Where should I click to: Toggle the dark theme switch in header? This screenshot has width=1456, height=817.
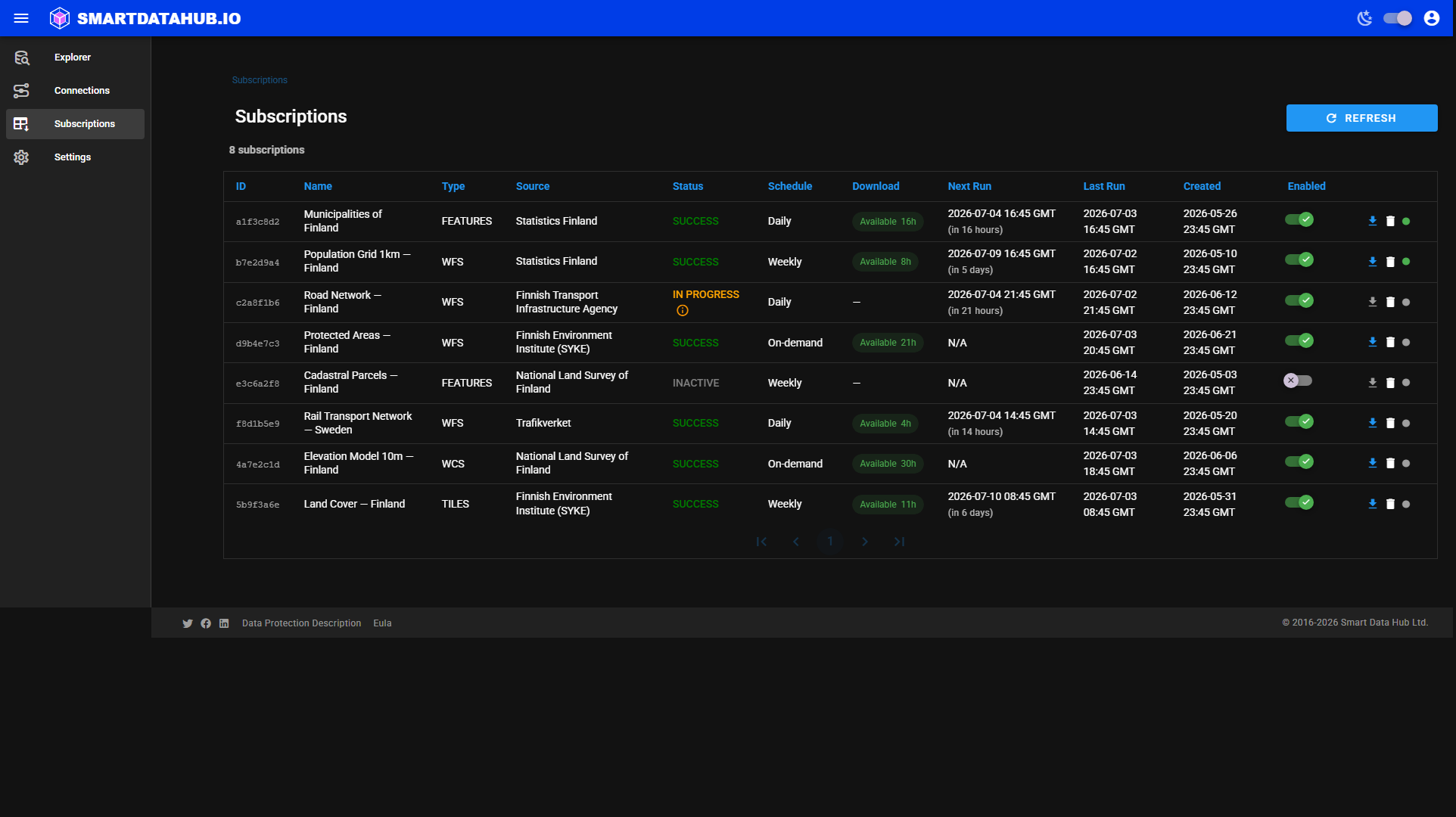pos(1397,18)
